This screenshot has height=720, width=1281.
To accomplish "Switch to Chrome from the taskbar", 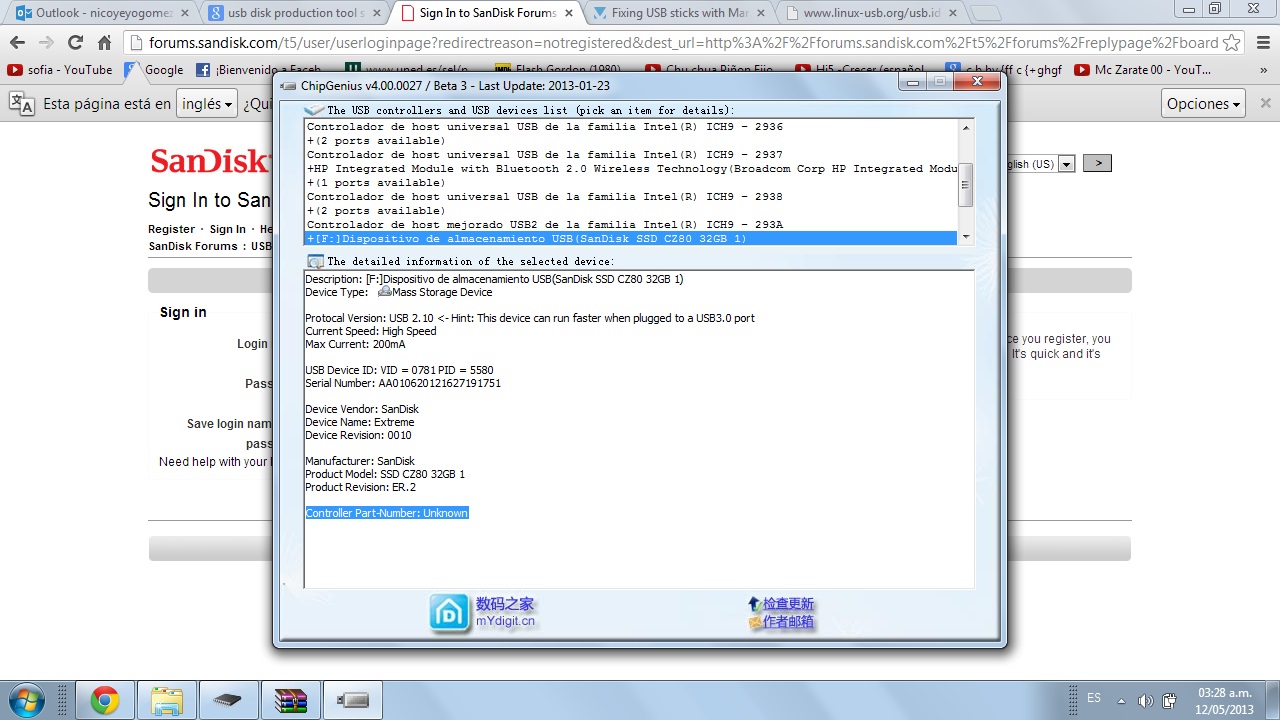I will click(105, 700).
